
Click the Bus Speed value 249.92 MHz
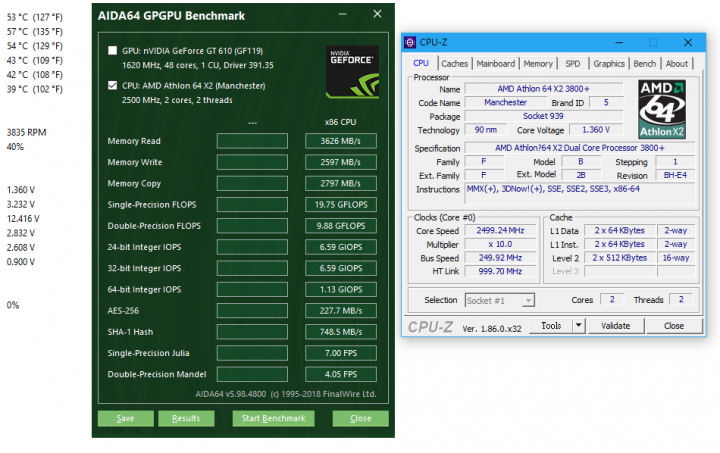tap(500, 258)
